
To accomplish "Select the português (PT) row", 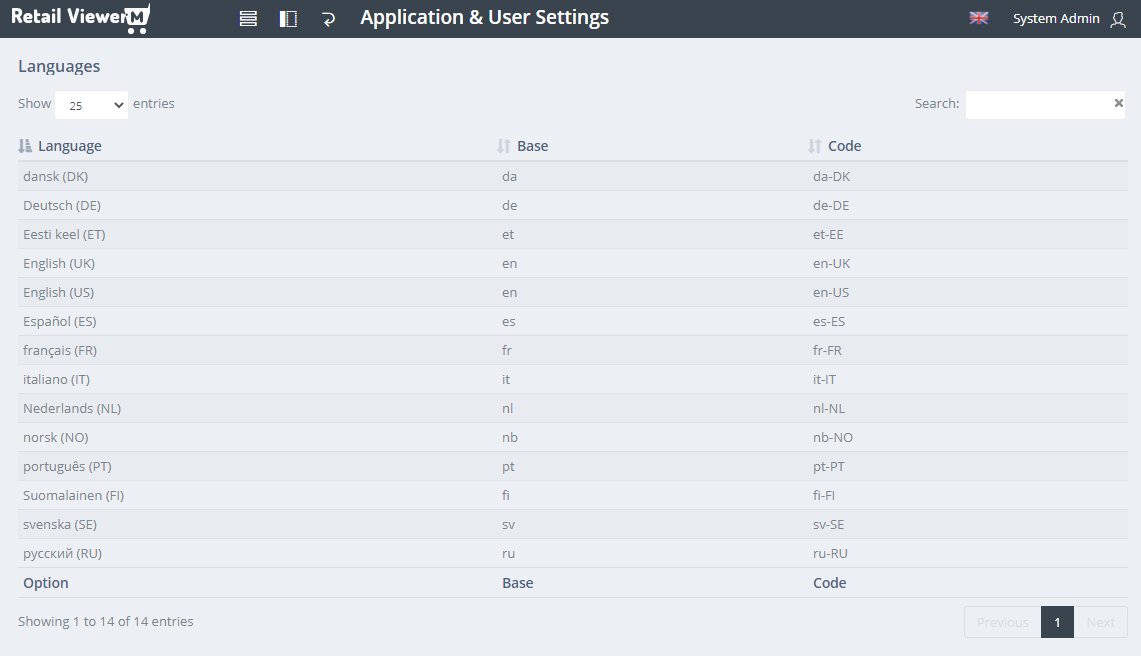I will click(573, 466).
